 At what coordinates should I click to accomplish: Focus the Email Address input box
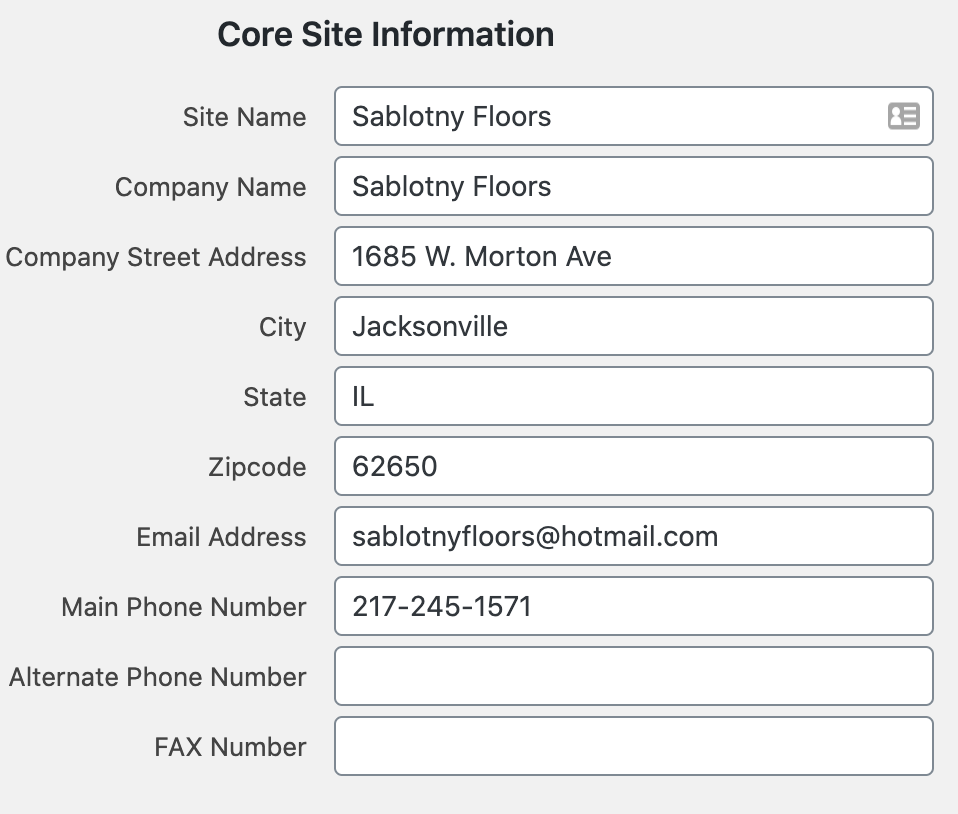[x=634, y=536]
